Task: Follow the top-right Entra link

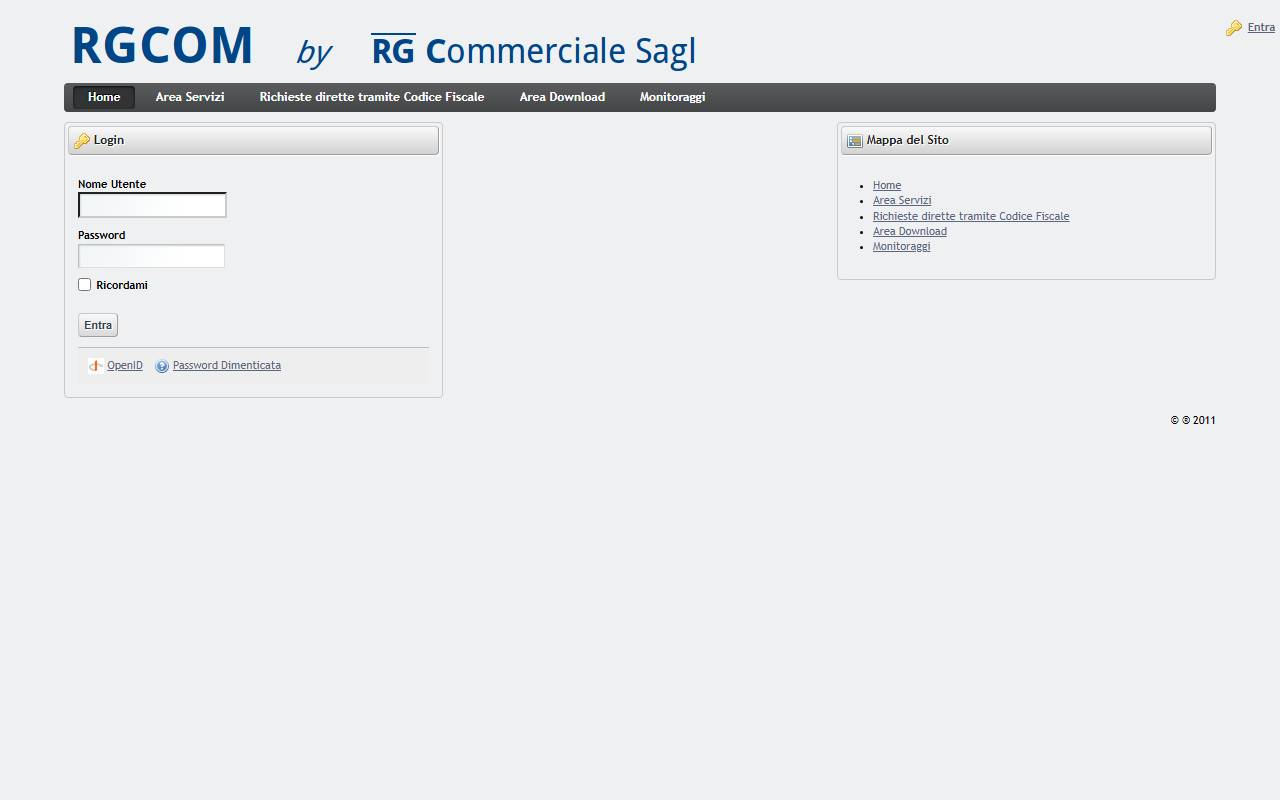Action: point(1261,28)
